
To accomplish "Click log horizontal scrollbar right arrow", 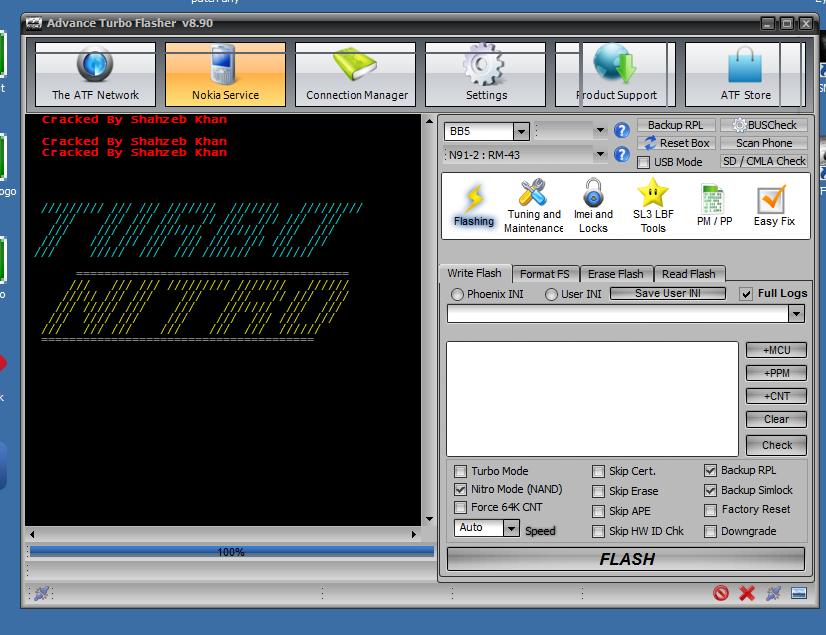I will [x=414, y=534].
